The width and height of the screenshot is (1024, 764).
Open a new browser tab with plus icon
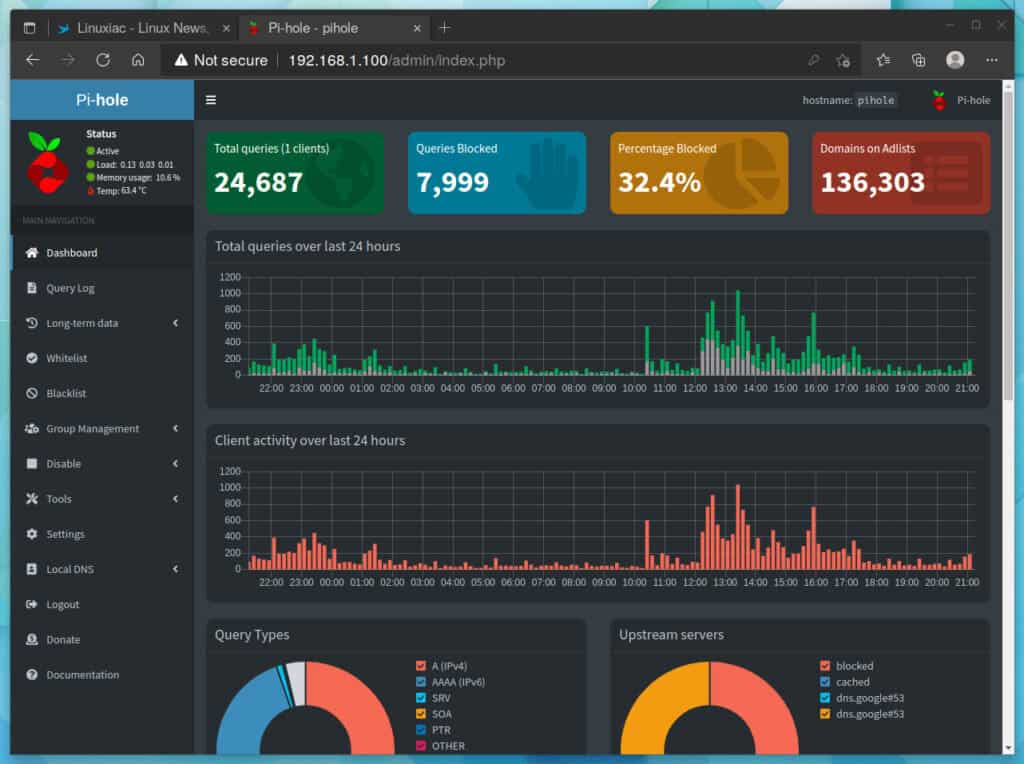[445, 27]
